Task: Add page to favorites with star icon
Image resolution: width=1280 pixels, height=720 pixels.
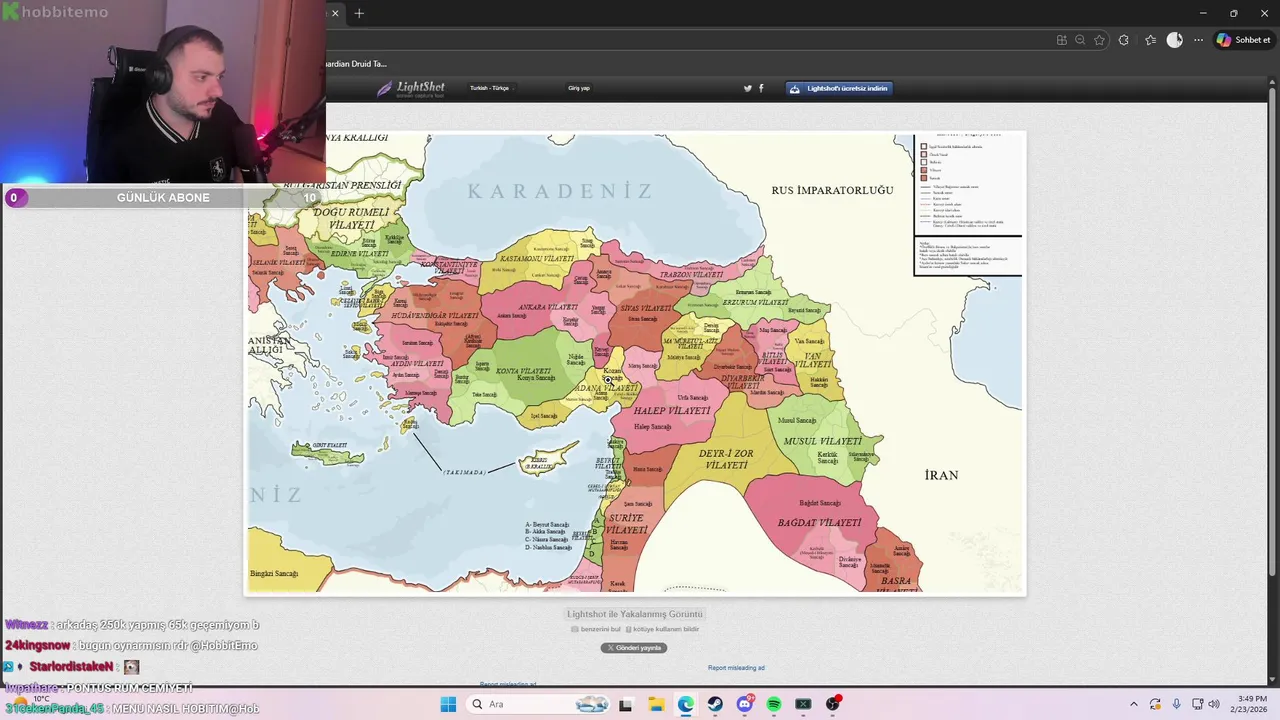Action: pyautogui.click(x=1099, y=40)
